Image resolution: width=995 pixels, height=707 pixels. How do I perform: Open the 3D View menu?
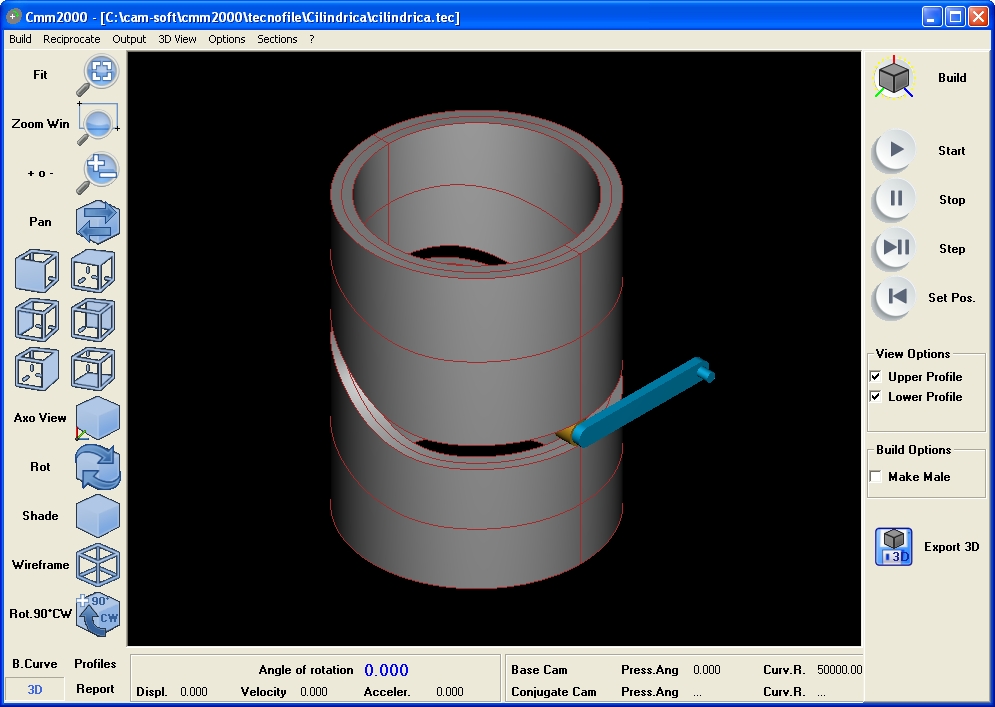tap(177, 39)
